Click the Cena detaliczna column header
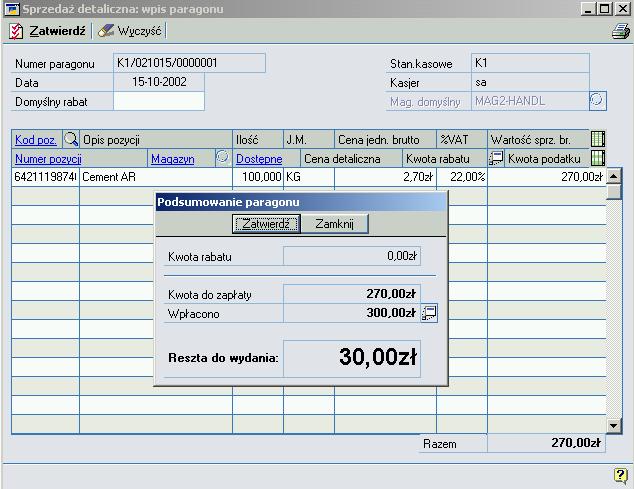 point(351,159)
